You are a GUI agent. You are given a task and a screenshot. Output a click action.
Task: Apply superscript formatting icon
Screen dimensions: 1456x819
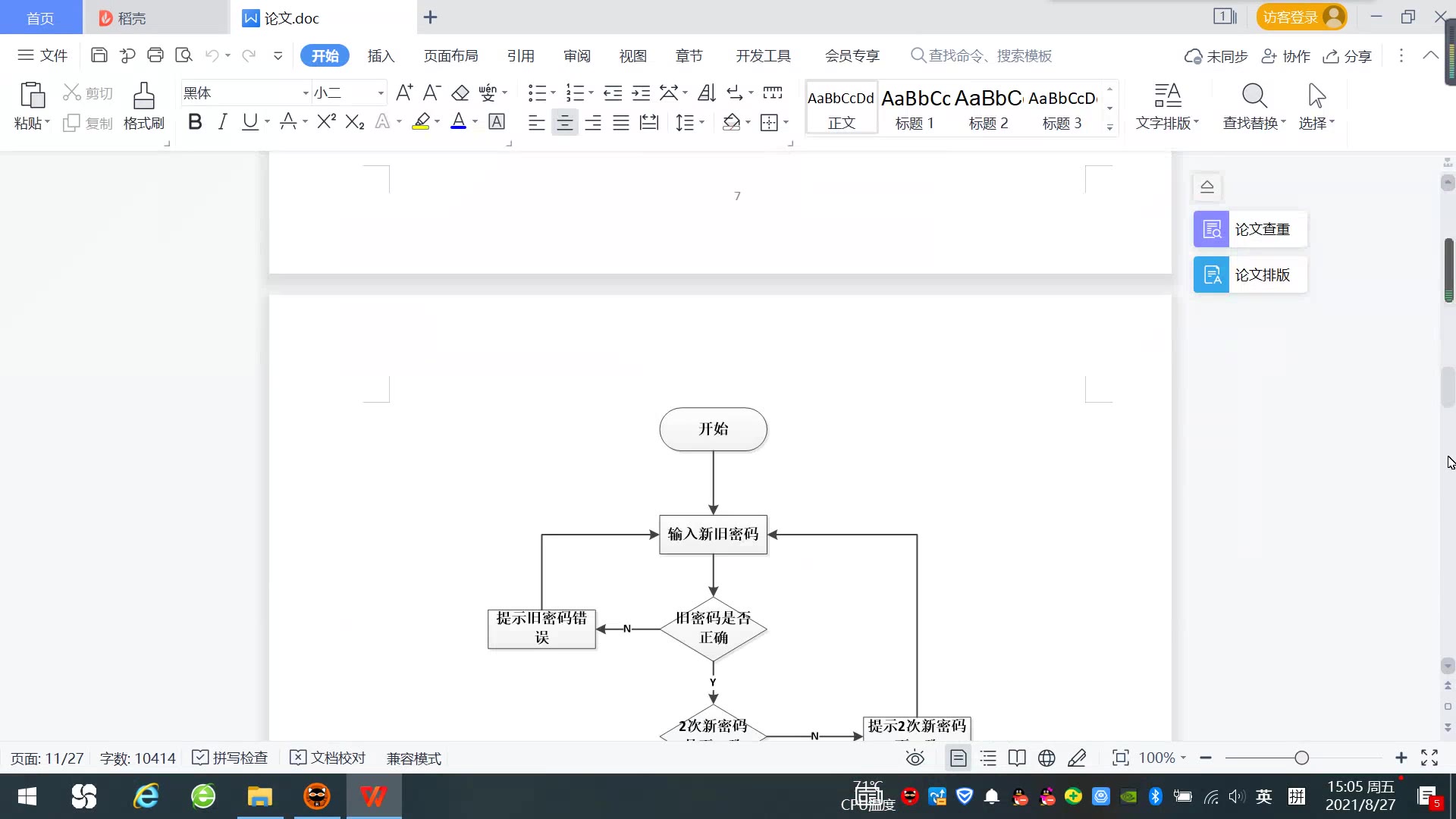point(326,121)
